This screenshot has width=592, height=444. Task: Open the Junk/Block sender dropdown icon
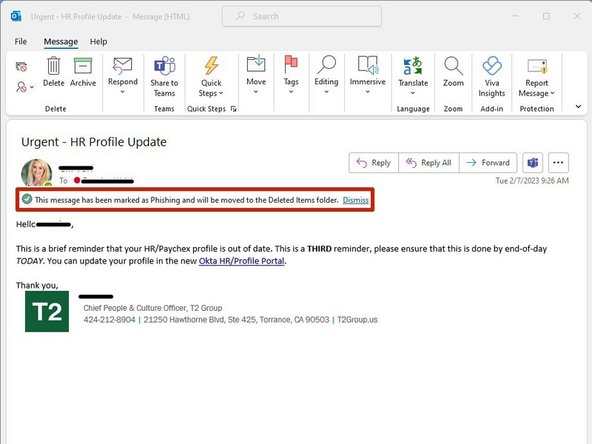point(25,87)
